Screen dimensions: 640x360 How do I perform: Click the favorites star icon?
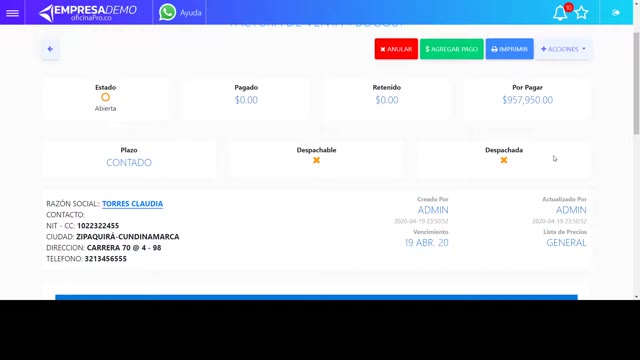click(582, 13)
